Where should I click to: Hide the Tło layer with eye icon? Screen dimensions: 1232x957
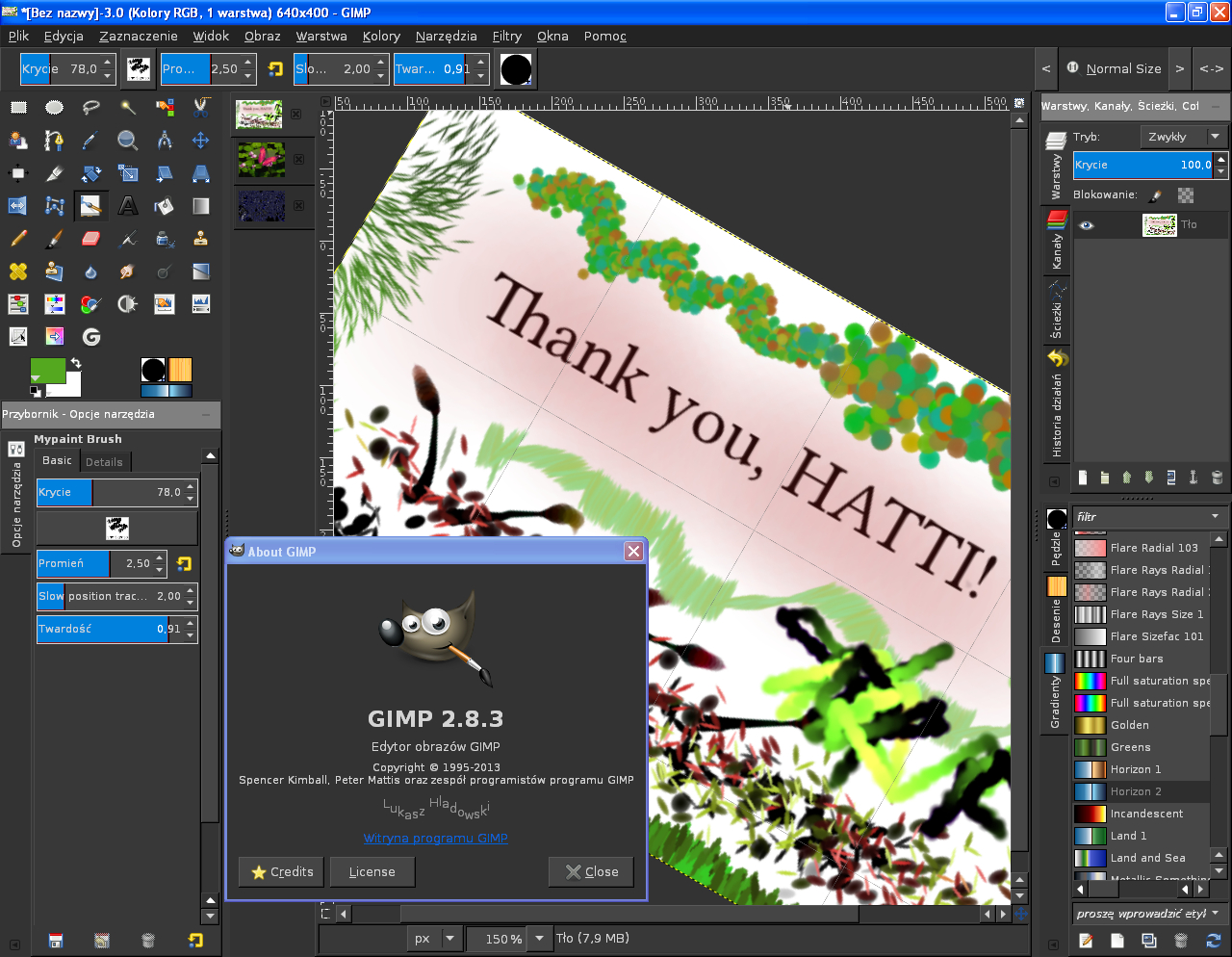click(x=1086, y=224)
